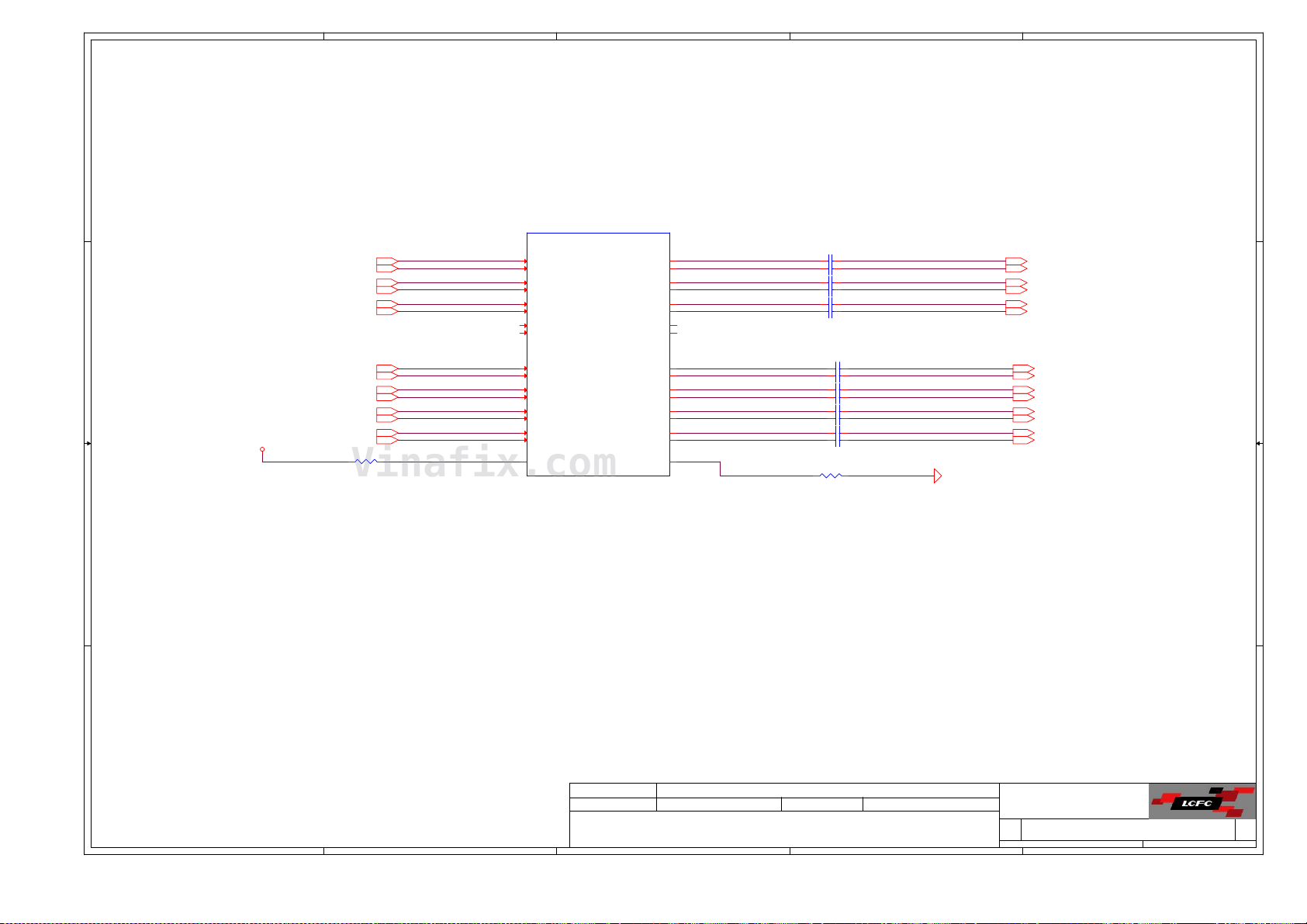The image size is (1307, 924).
Task: Click the small circle power node at left
Action: click(262, 449)
